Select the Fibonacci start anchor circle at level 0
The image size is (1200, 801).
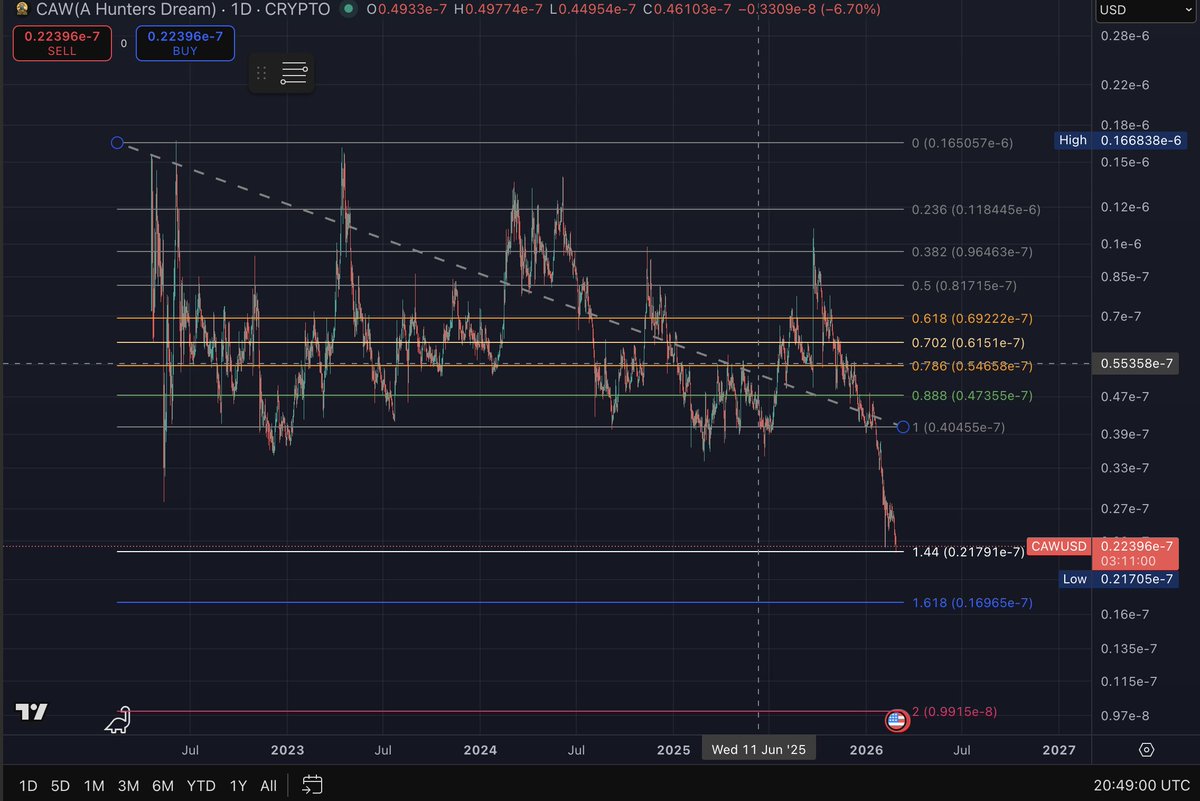coord(117,143)
